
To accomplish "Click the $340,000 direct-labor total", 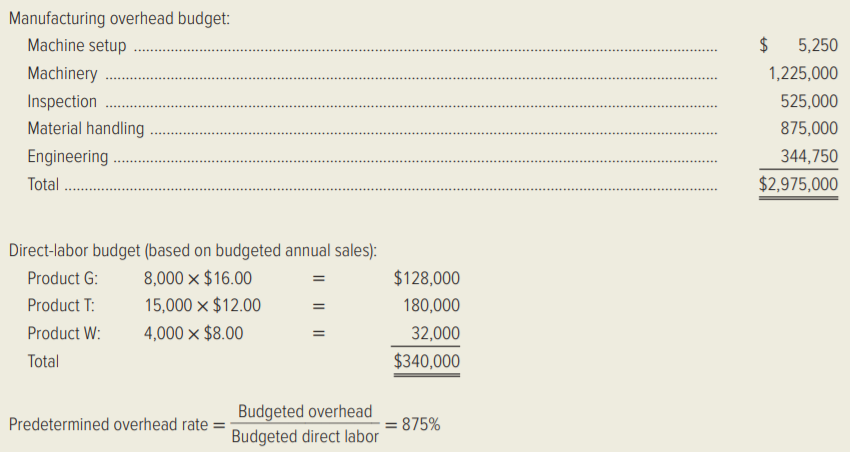I will pos(427,361).
